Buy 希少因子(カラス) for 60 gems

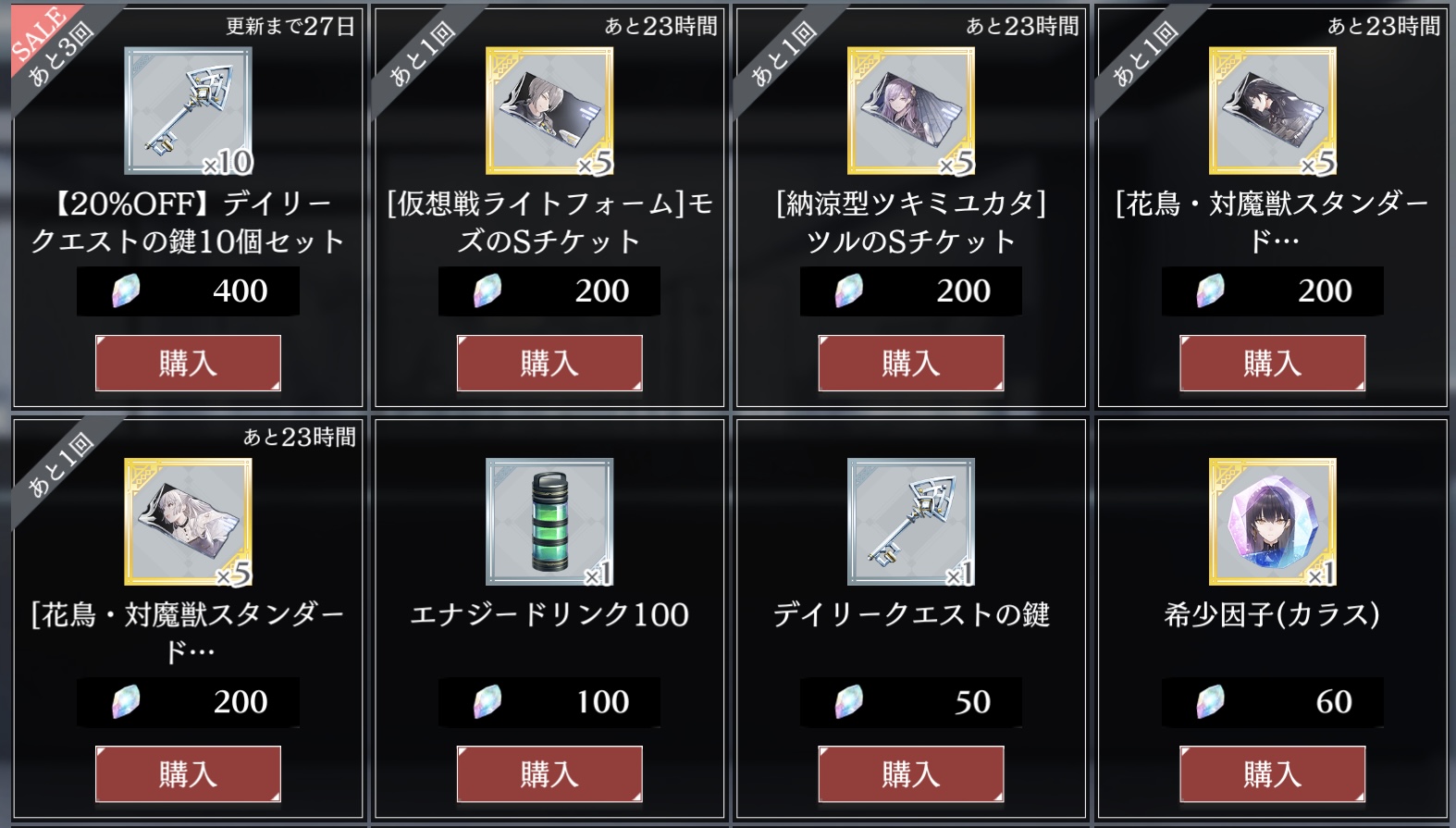[1273, 773]
